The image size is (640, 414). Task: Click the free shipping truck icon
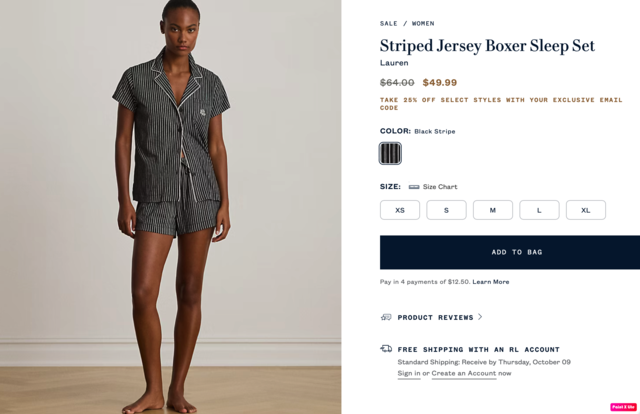[x=386, y=349]
